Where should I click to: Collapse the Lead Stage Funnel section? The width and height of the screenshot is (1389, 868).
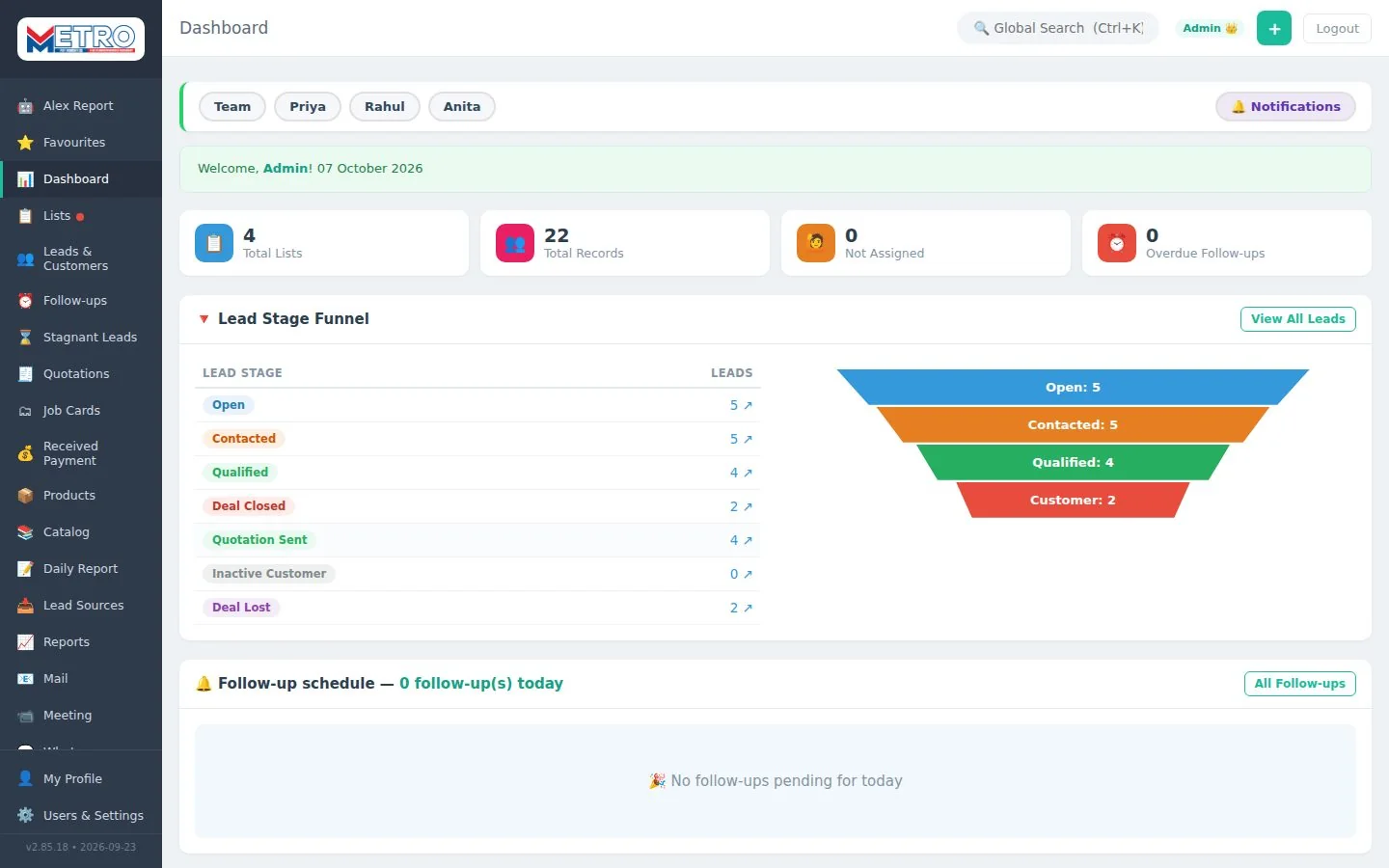click(x=204, y=319)
